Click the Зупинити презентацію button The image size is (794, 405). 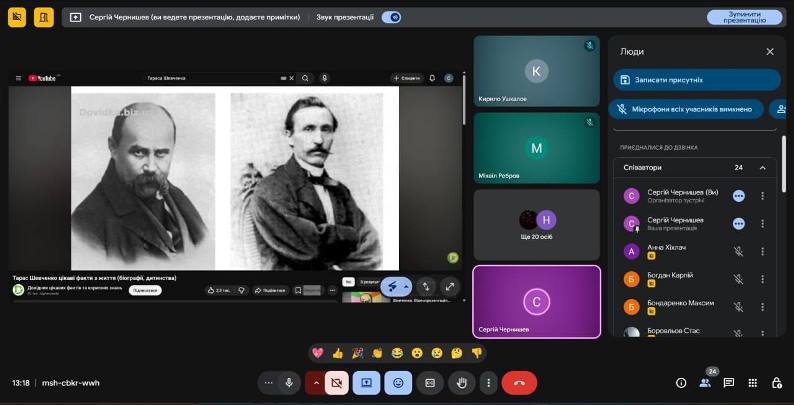click(x=745, y=17)
